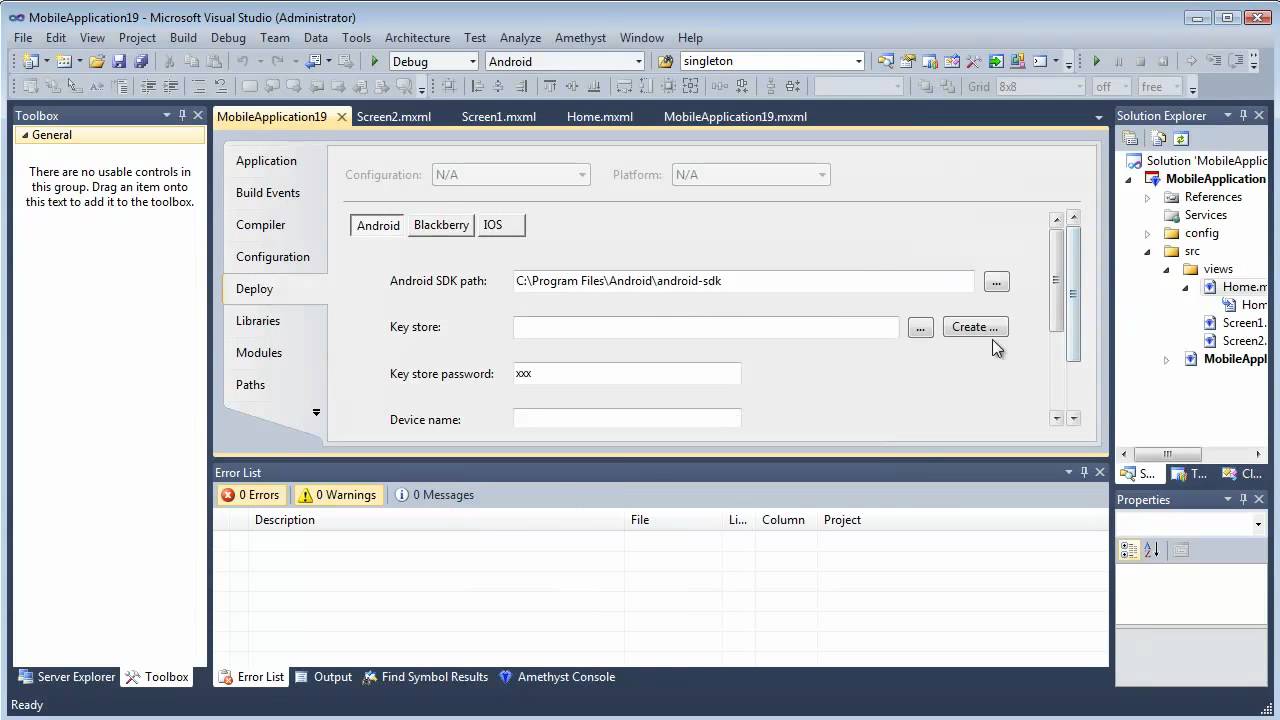Toggle the 0 Messages filter
Screen dimensions: 1280x720
pyautogui.click(x=434, y=495)
